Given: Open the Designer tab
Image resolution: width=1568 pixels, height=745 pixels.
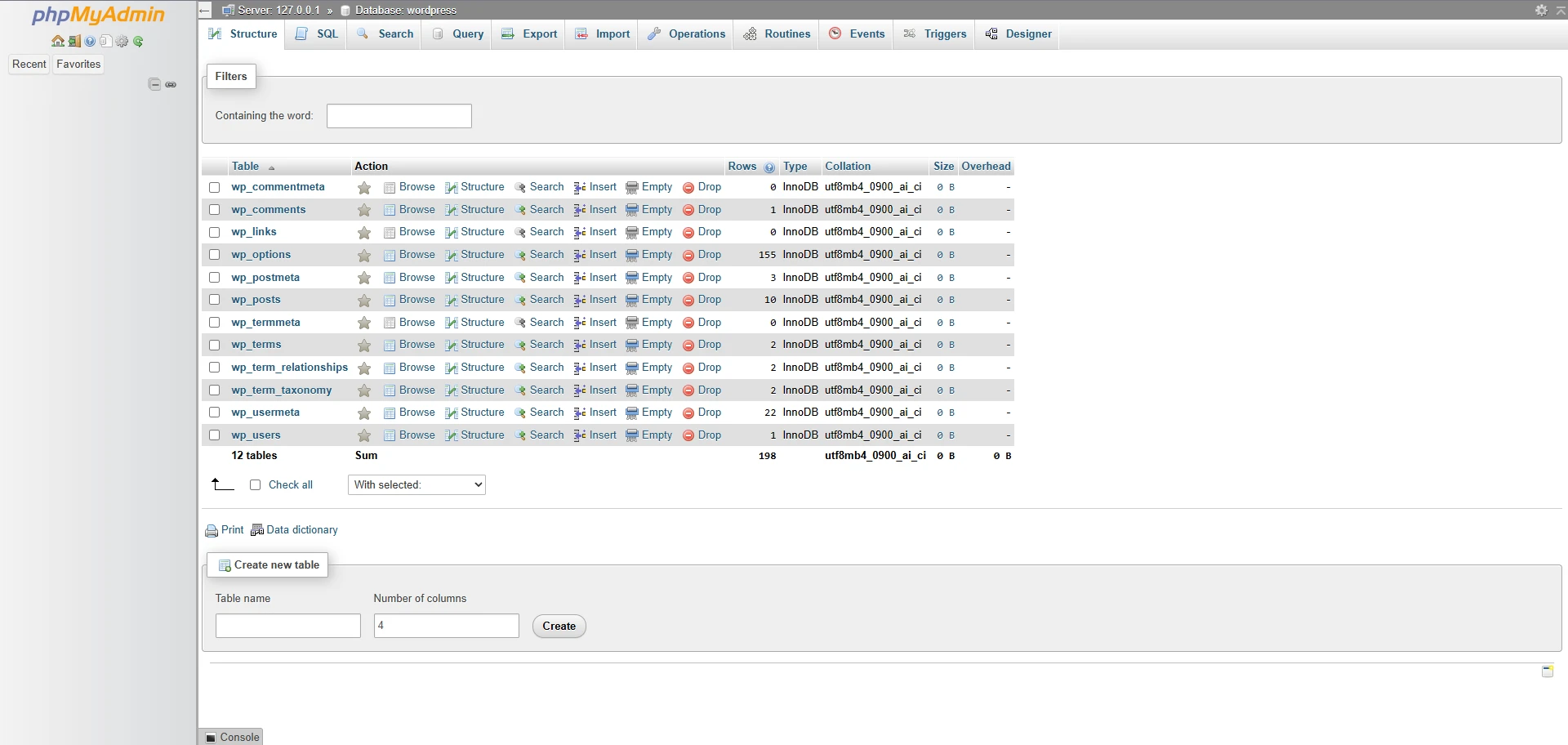Looking at the screenshot, I should pyautogui.click(x=1018, y=34).
